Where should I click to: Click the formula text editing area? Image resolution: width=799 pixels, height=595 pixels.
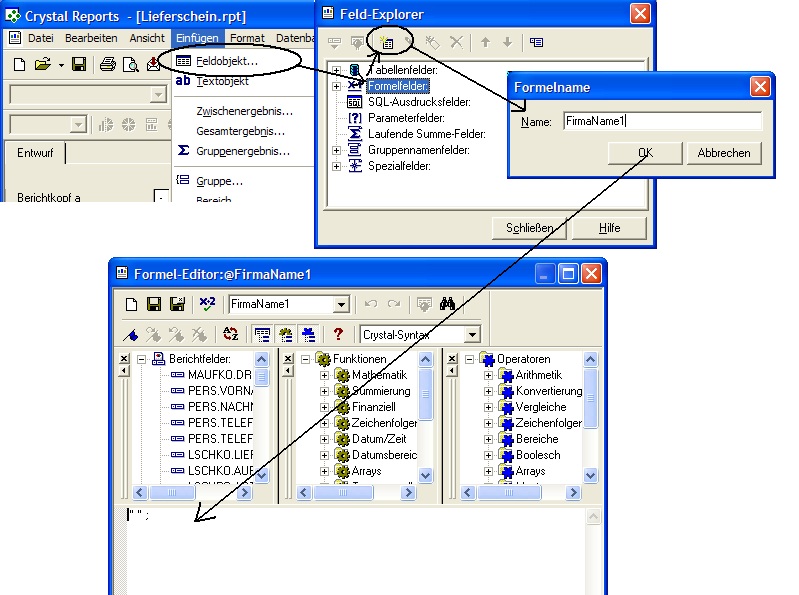[357, 550]
